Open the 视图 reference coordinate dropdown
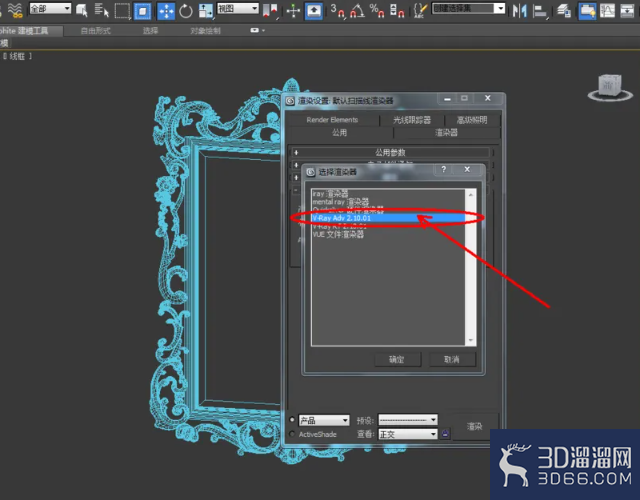Image resolution: width=640 pixels, height=500 pixels. 238,8
